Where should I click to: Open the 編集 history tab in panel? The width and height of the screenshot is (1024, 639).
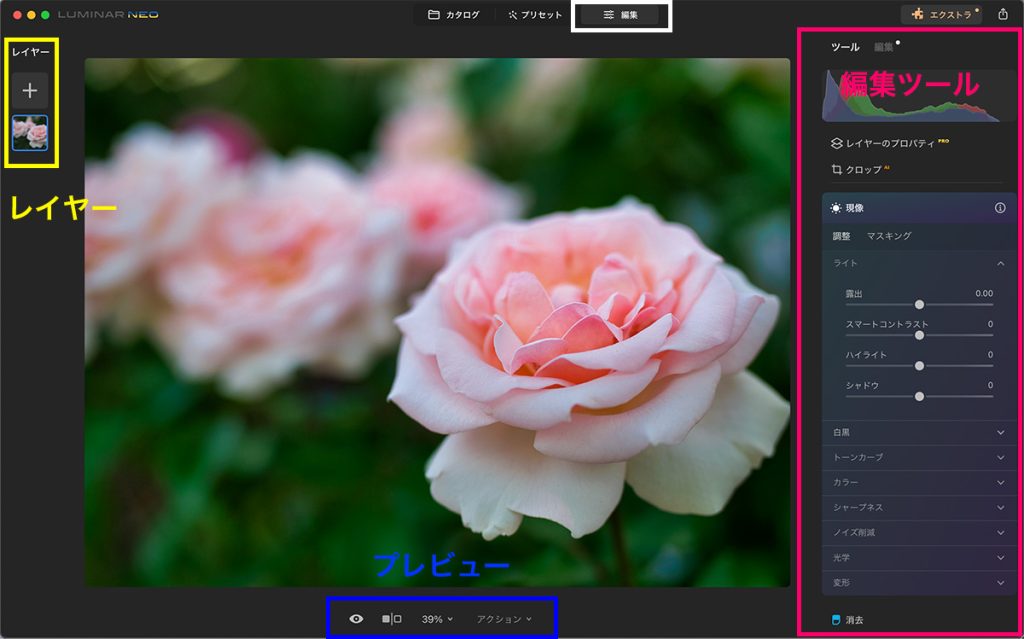click(x=884, y=47)
